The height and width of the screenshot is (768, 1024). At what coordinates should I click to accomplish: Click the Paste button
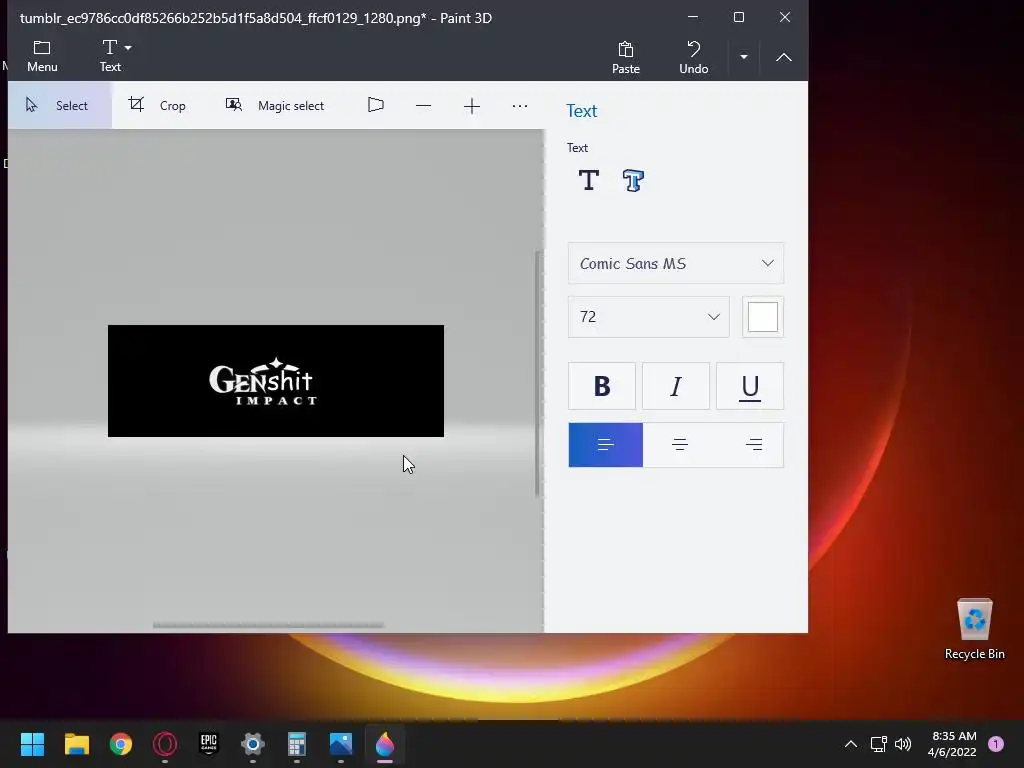point(626,57)
